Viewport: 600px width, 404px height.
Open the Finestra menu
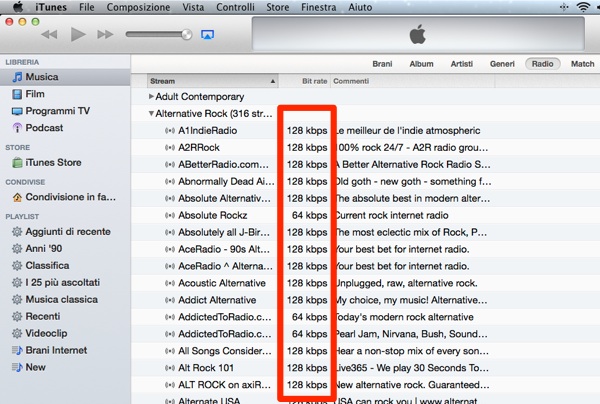(x=319, y=7)
